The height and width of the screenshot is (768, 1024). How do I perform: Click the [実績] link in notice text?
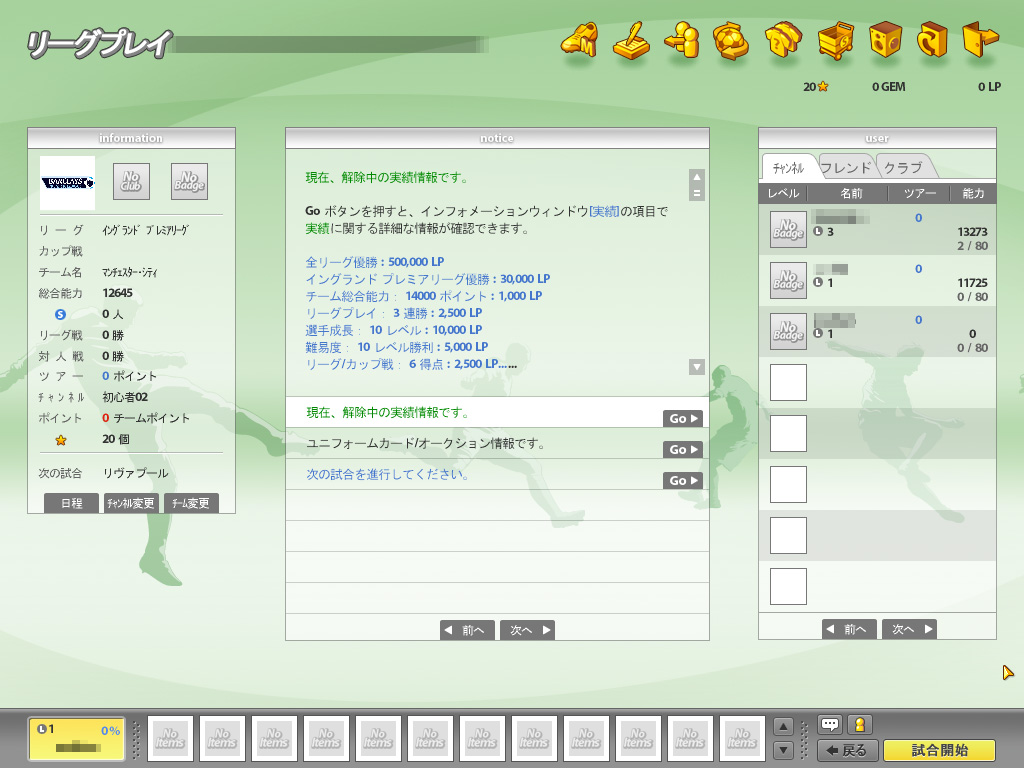603,211
